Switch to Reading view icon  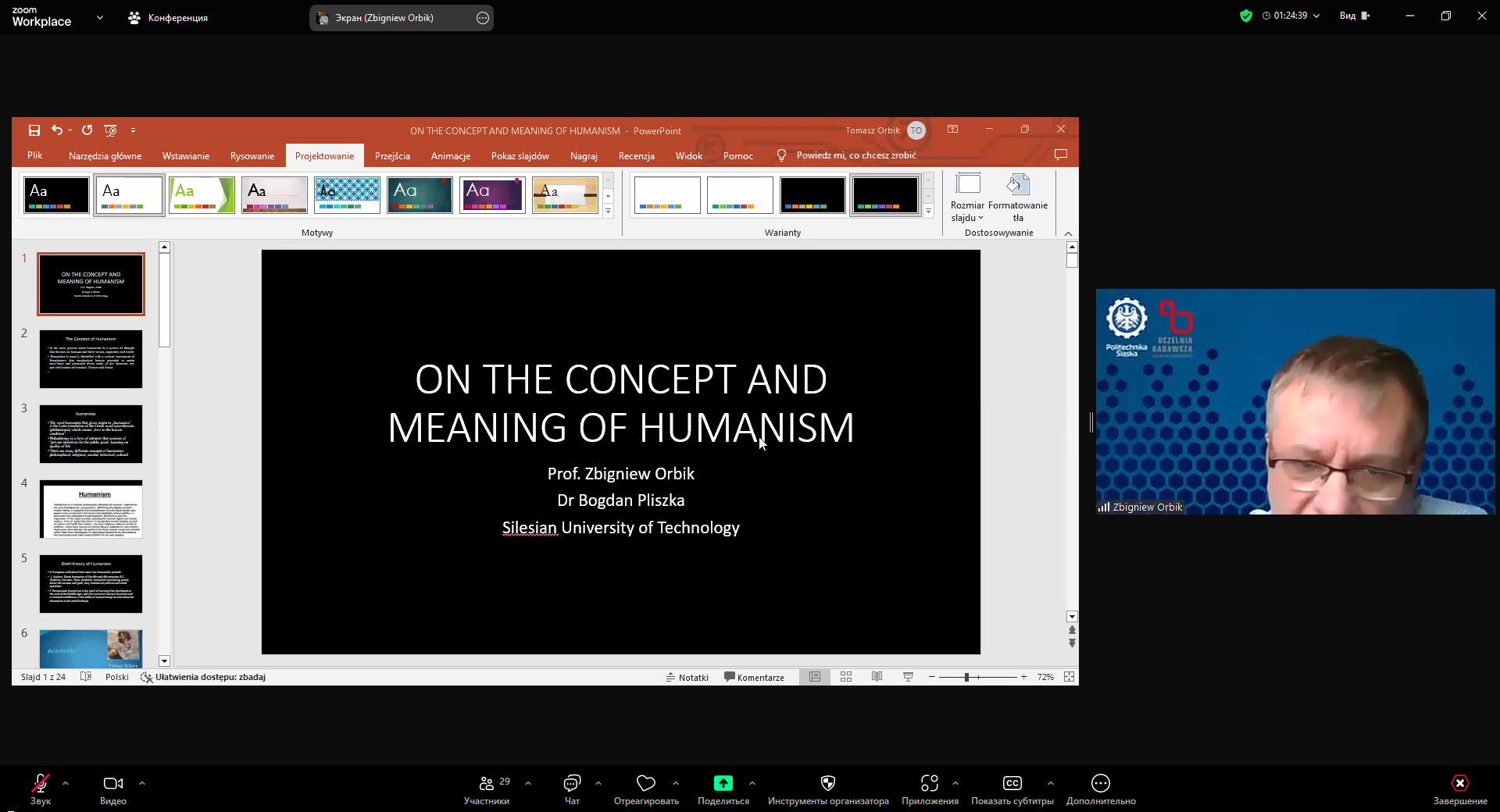pyautogui.click(x=877, y=677)
